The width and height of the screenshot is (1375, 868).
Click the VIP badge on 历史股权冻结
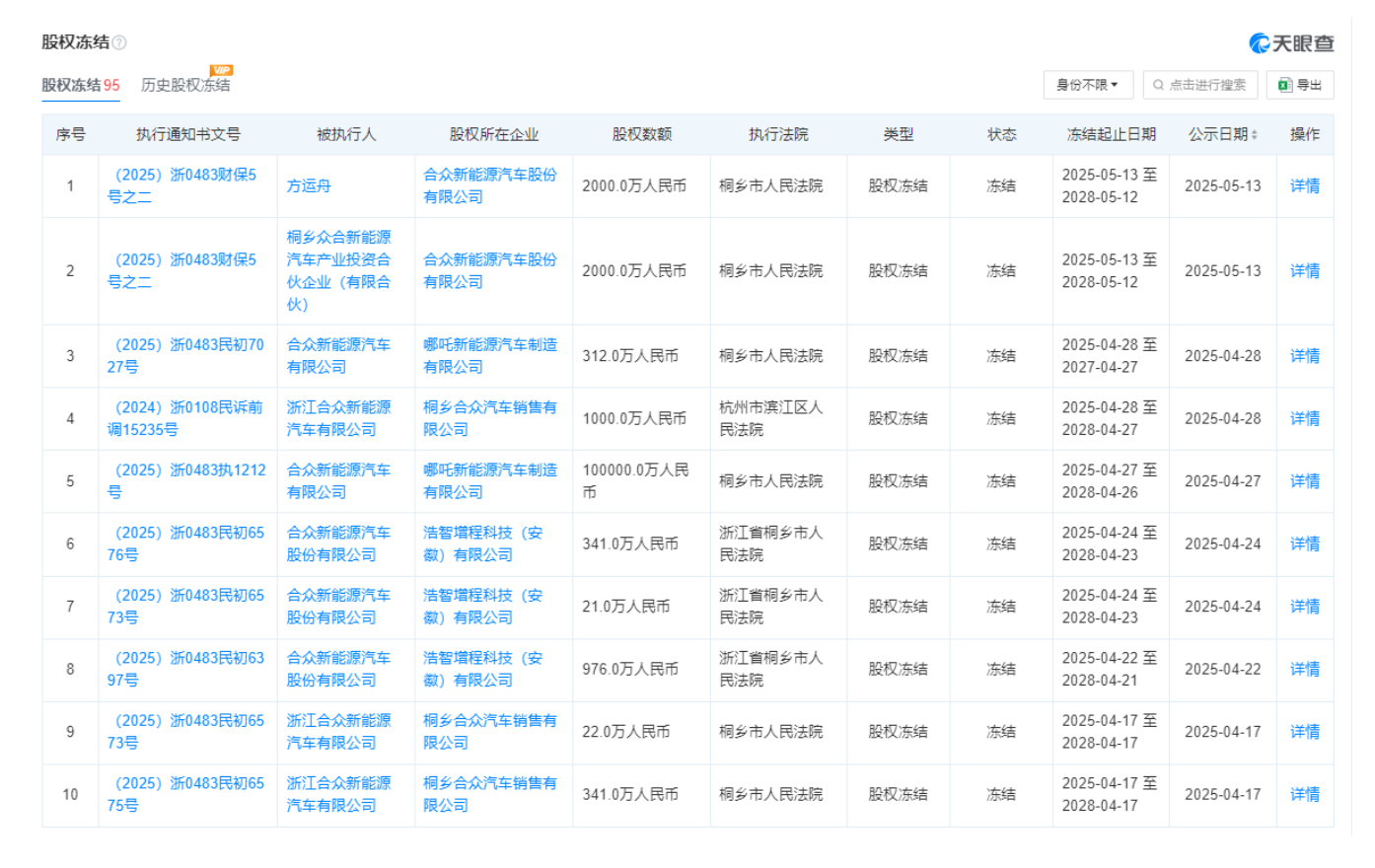(221, 70)
